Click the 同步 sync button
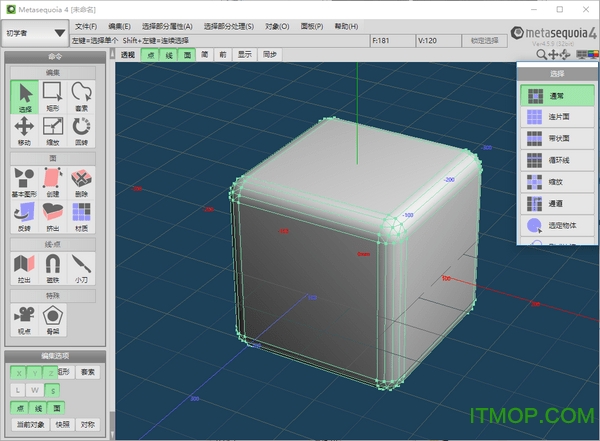The width and height of the screenshot is (600, 441). pyautogui.click(x=270, y=55)
